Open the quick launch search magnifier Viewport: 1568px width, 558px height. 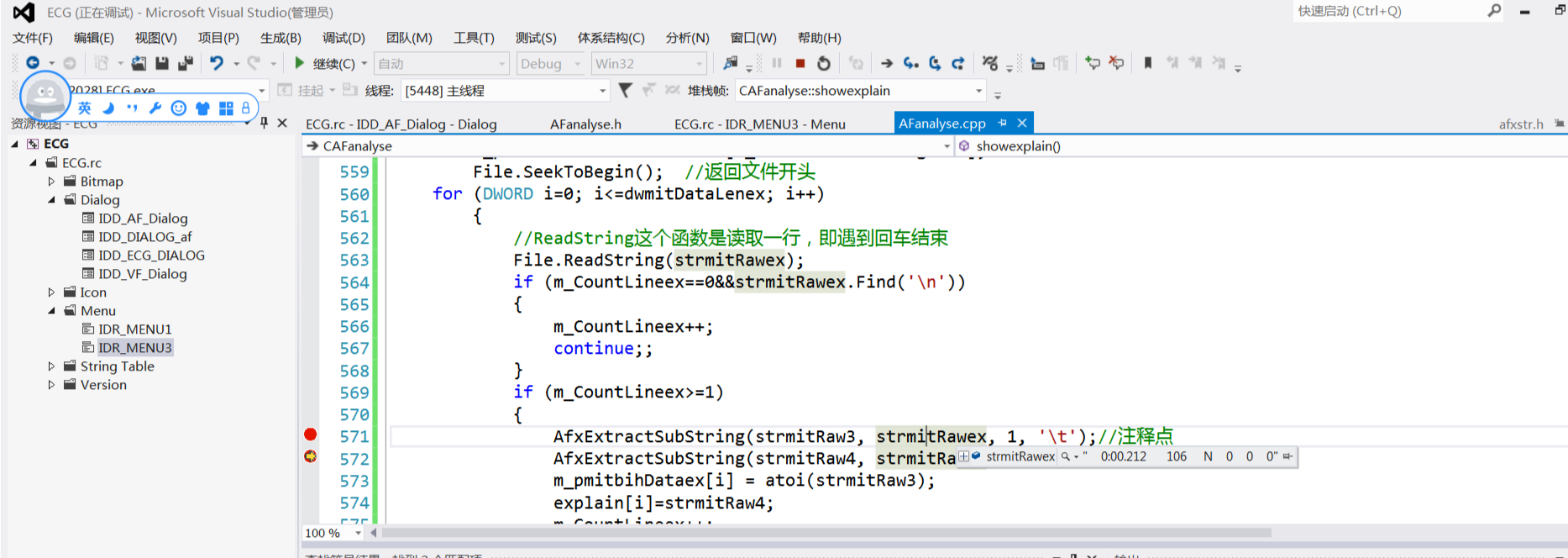1494,11
